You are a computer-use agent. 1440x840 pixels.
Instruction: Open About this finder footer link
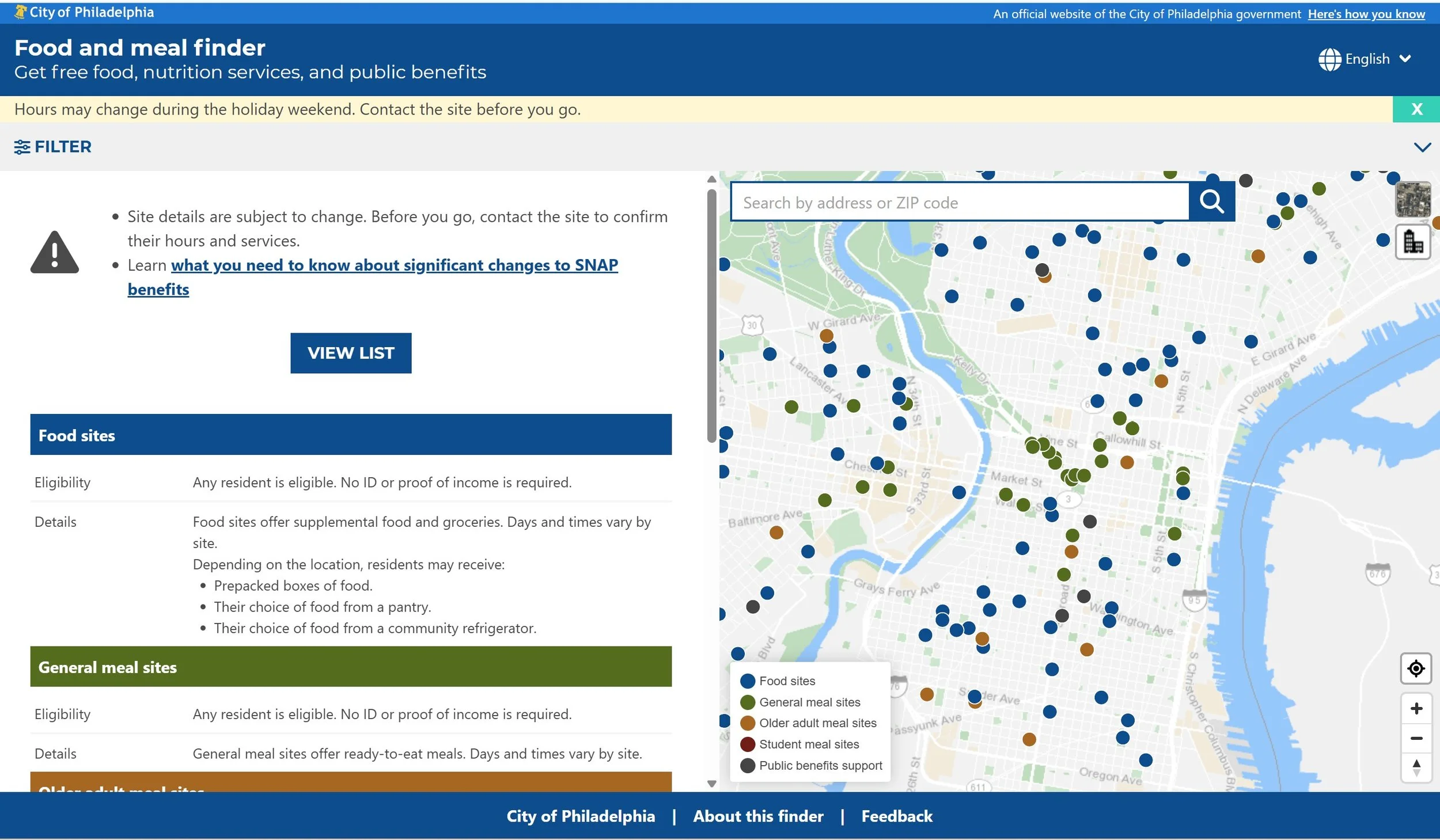click(x=758, y=816)
